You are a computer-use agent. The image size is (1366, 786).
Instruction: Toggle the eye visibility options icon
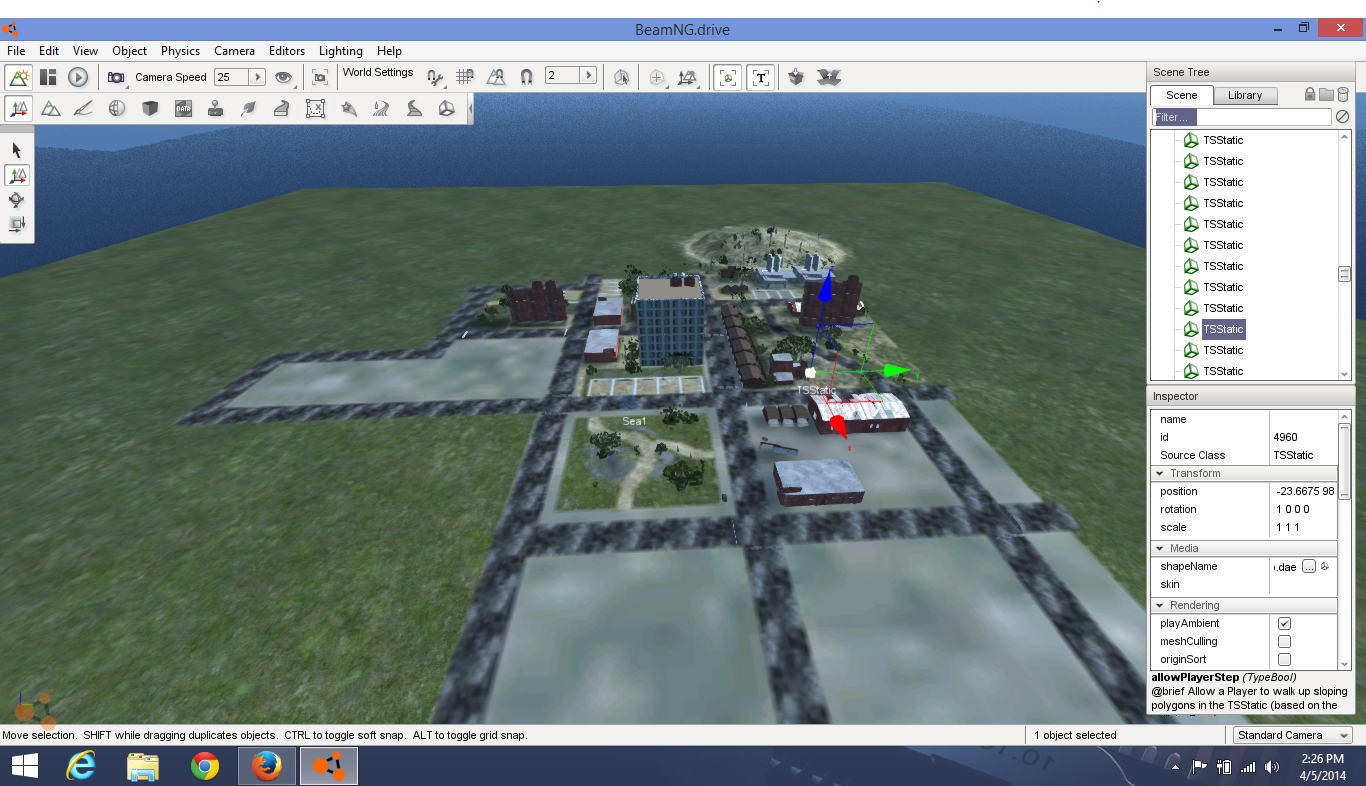click(x=285, y=77)
